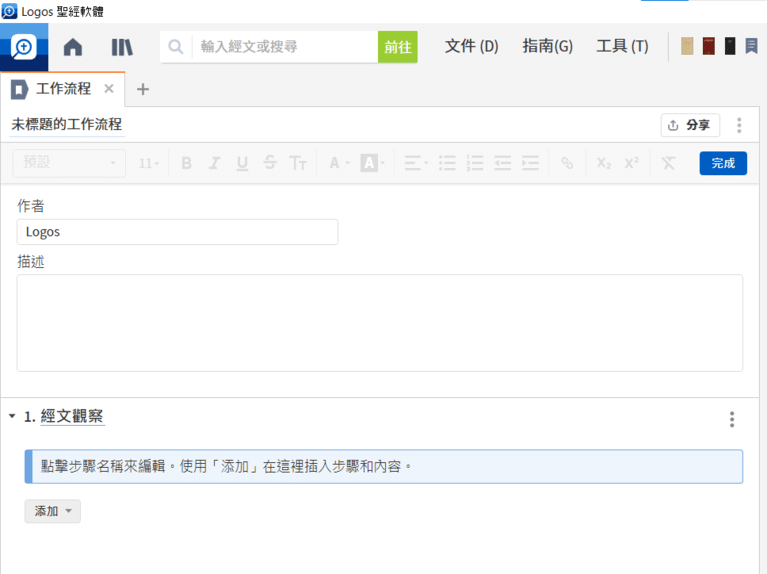
Task: Open the three-dot menu beside 經文觀察
Action: coord(732,419)
